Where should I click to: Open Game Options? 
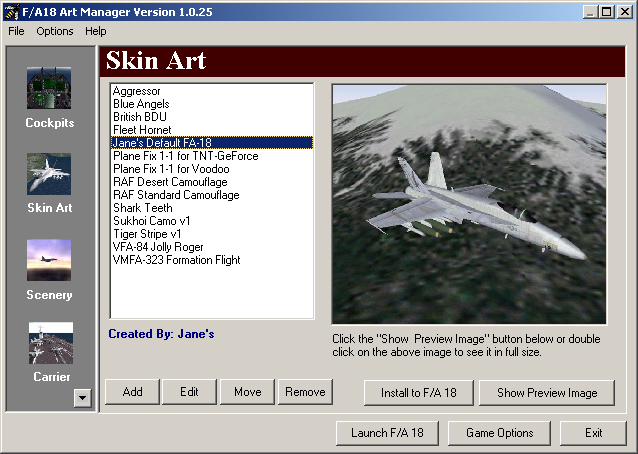[x=507, y=433]
